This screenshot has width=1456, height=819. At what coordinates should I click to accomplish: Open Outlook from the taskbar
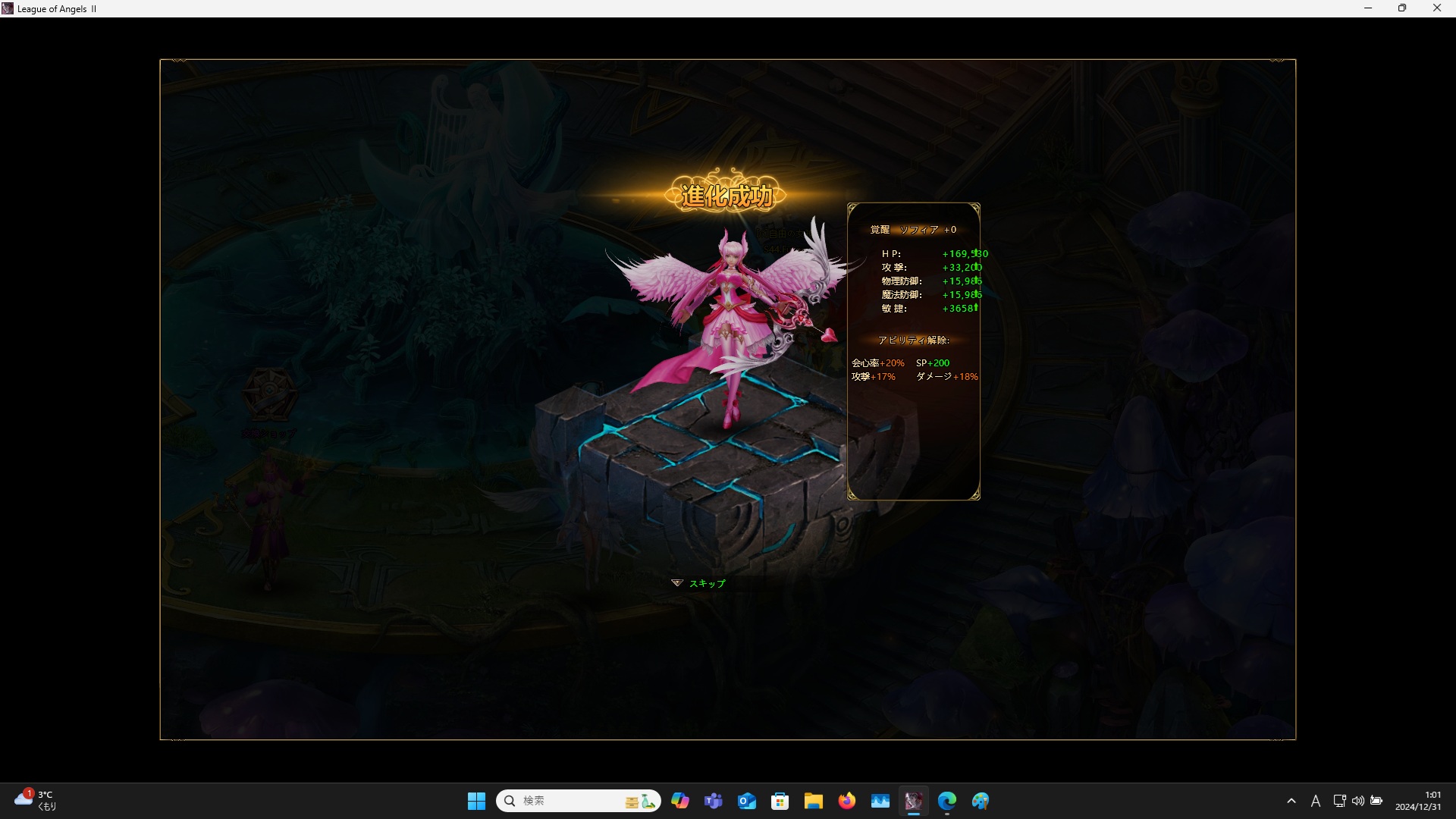pyautogui.click(x=746, y=801)
